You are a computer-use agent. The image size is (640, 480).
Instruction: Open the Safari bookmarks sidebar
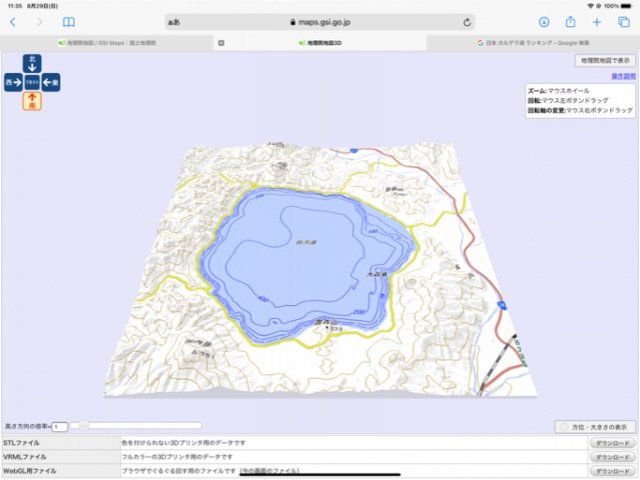(x=69, y=21)
